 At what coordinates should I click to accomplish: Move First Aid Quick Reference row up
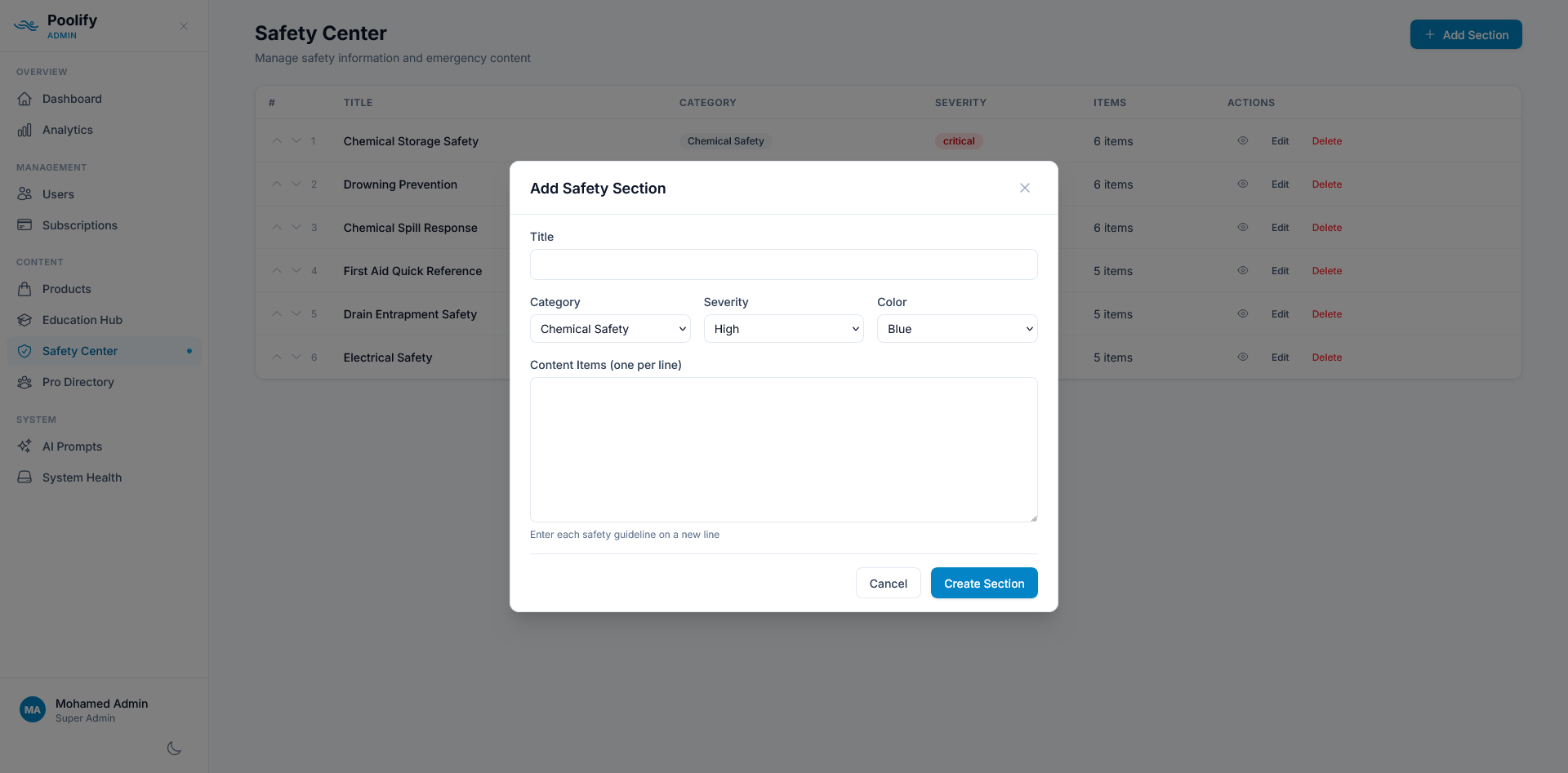coord(277,271)
